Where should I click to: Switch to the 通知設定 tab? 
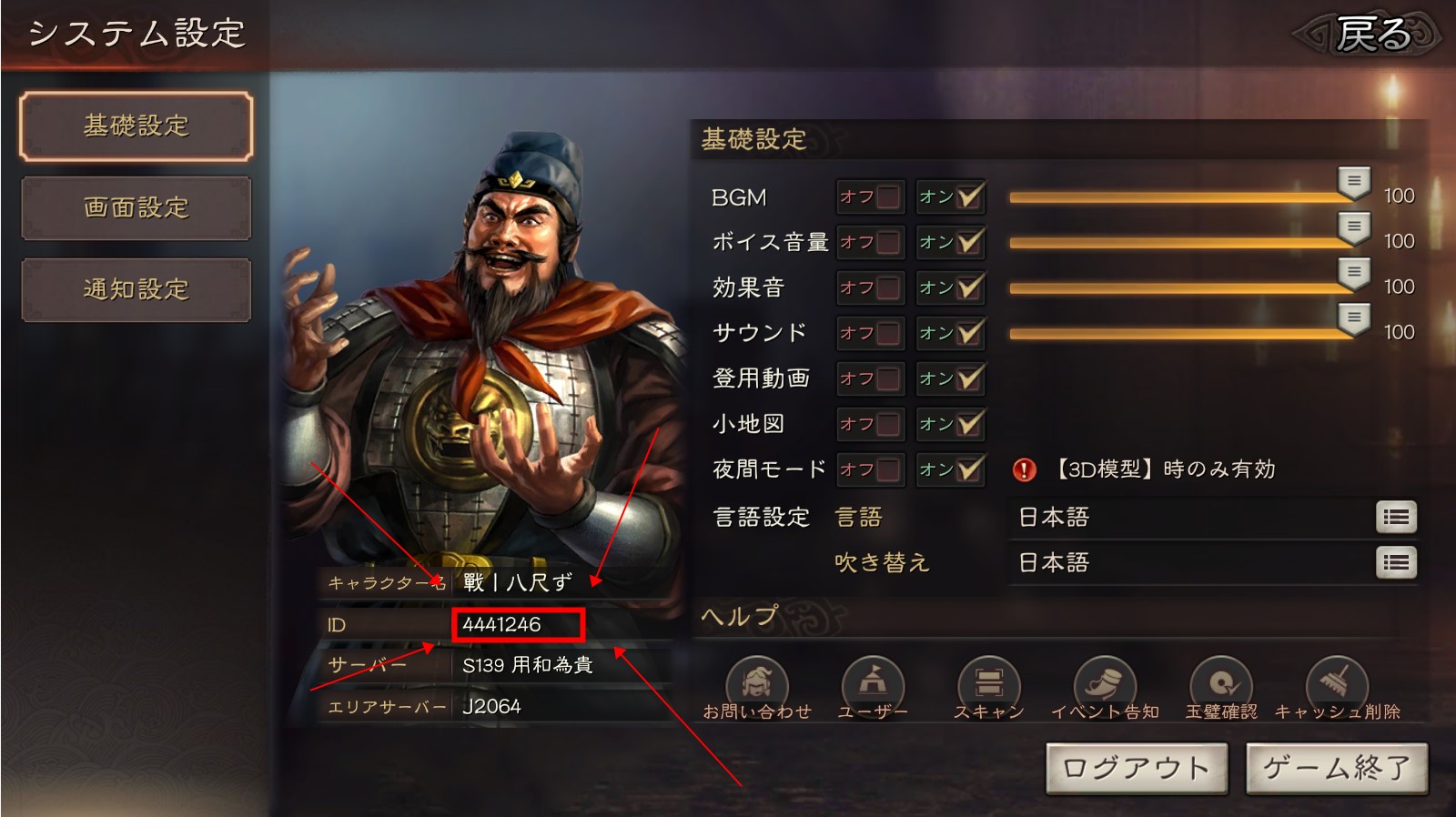pos(136,290)
